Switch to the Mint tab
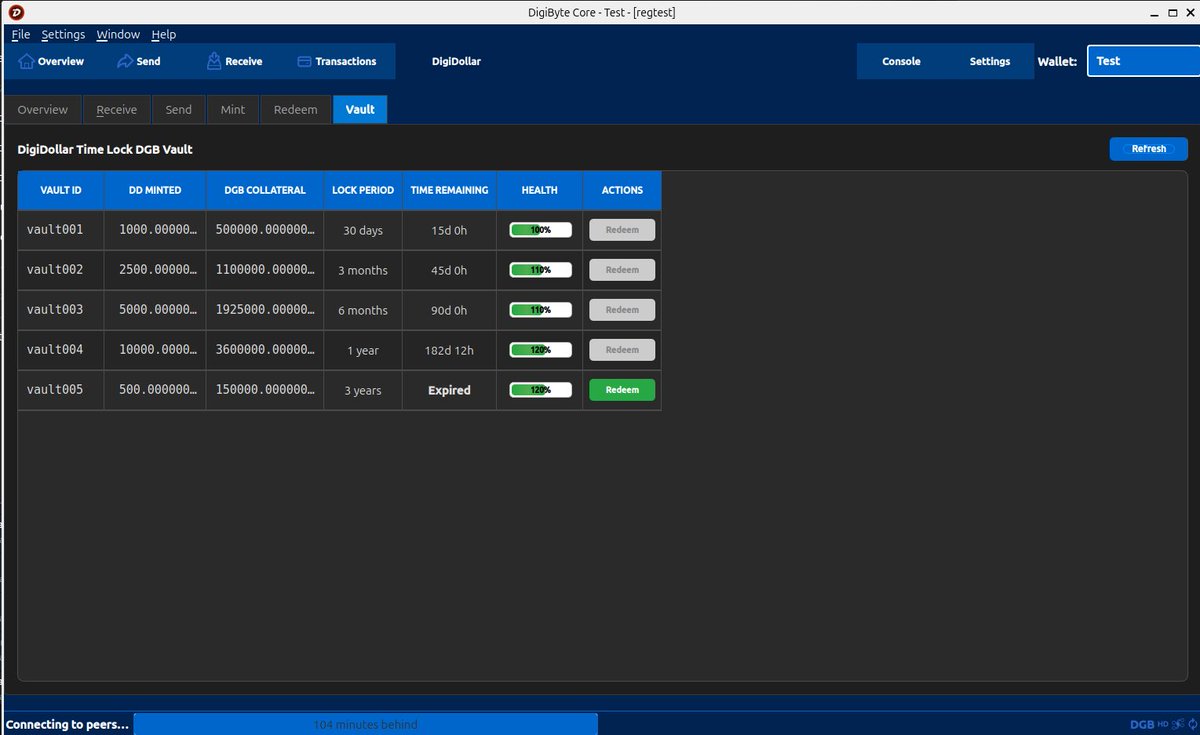 coord(233,109)
